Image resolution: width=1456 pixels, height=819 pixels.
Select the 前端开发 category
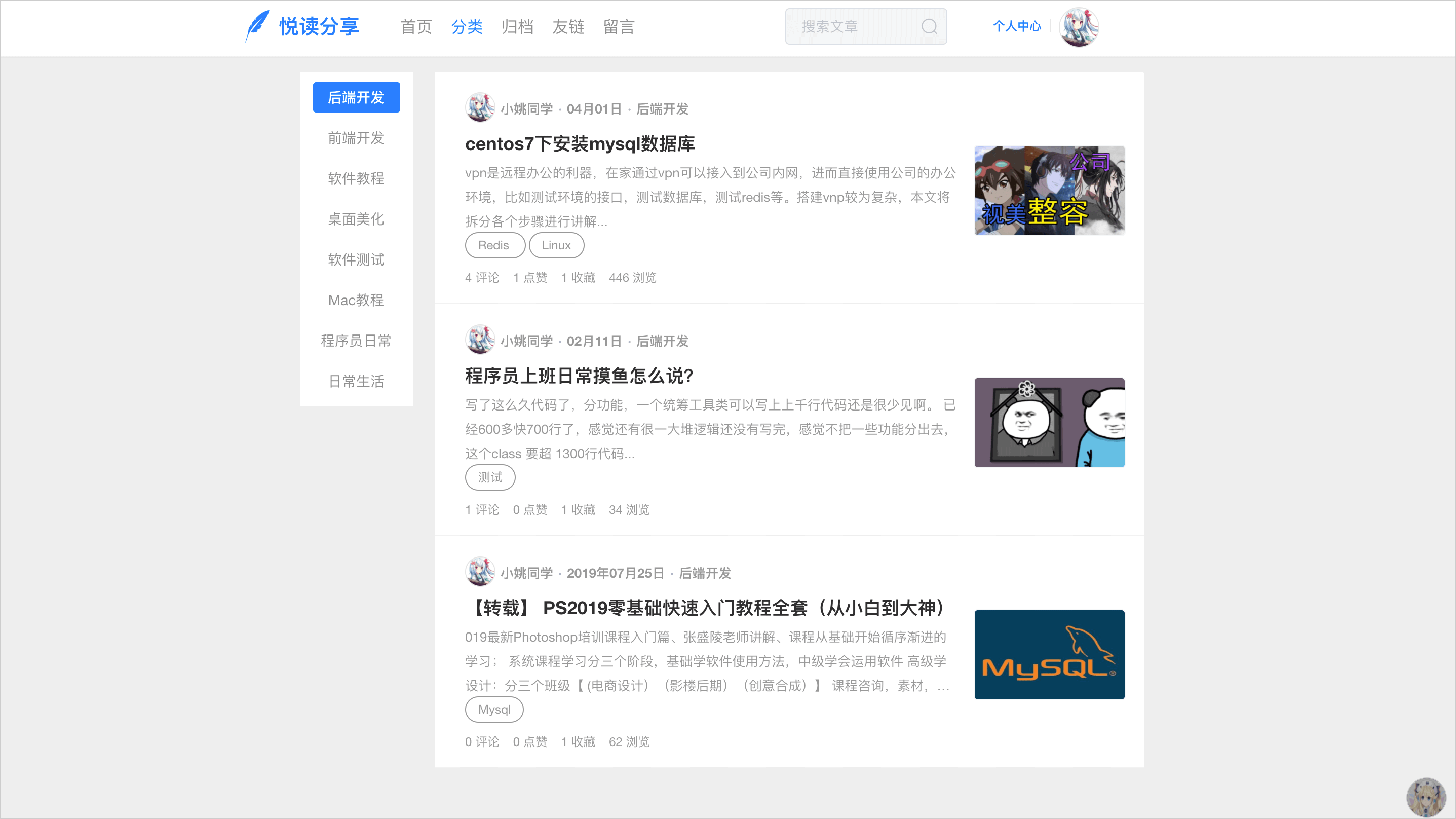pos(356,138)
